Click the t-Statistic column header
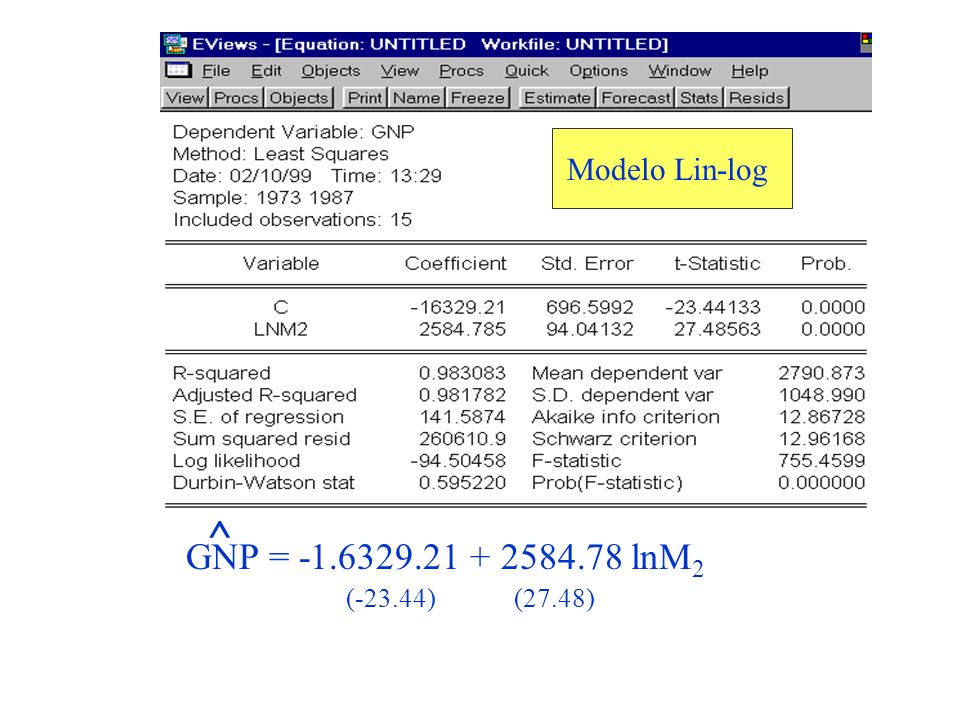Image resolution: width=960 pixels, height=720 pixels. [x=717, y=264]
